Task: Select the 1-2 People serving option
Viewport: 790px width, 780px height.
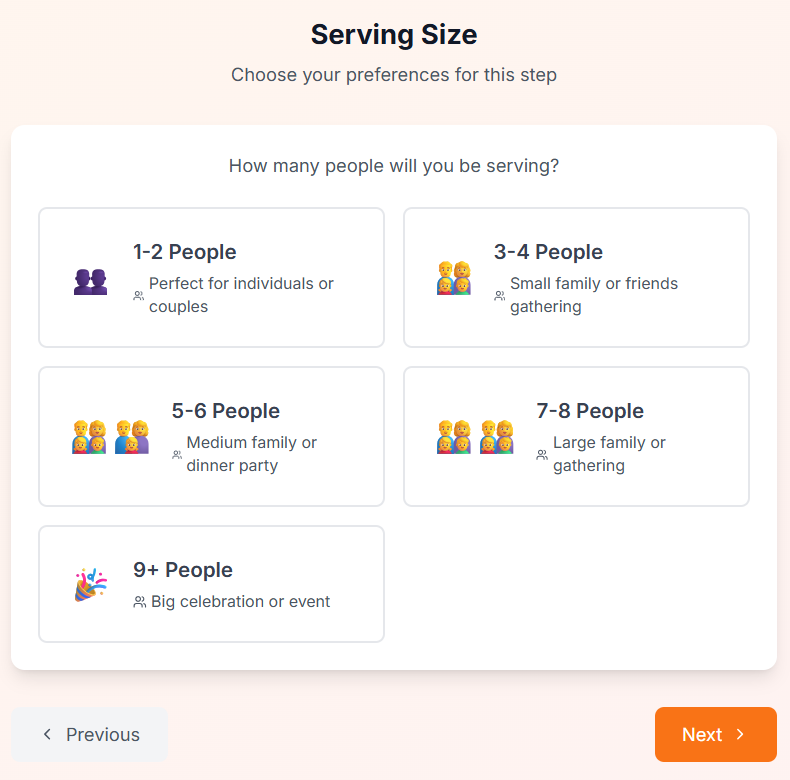Action: point(211,277)
